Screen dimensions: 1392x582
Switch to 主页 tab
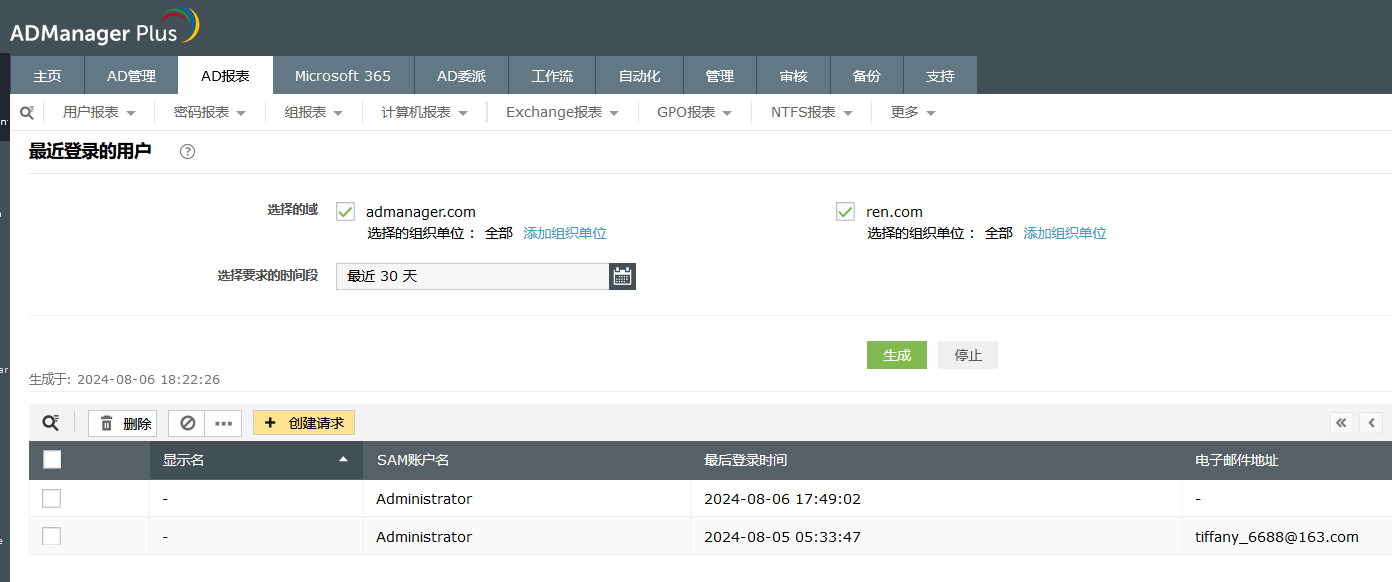pyautogui.click(x=47, y=75)
